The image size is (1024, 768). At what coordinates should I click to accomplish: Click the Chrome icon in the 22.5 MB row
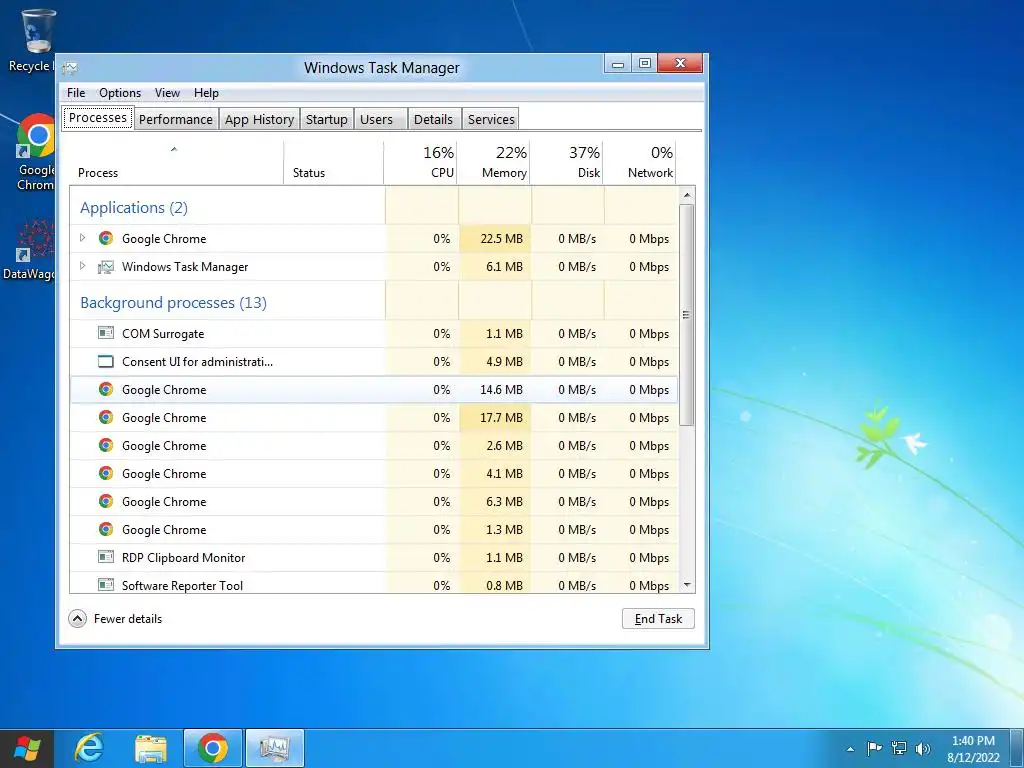pyautogui.click(x=106, y=238)
